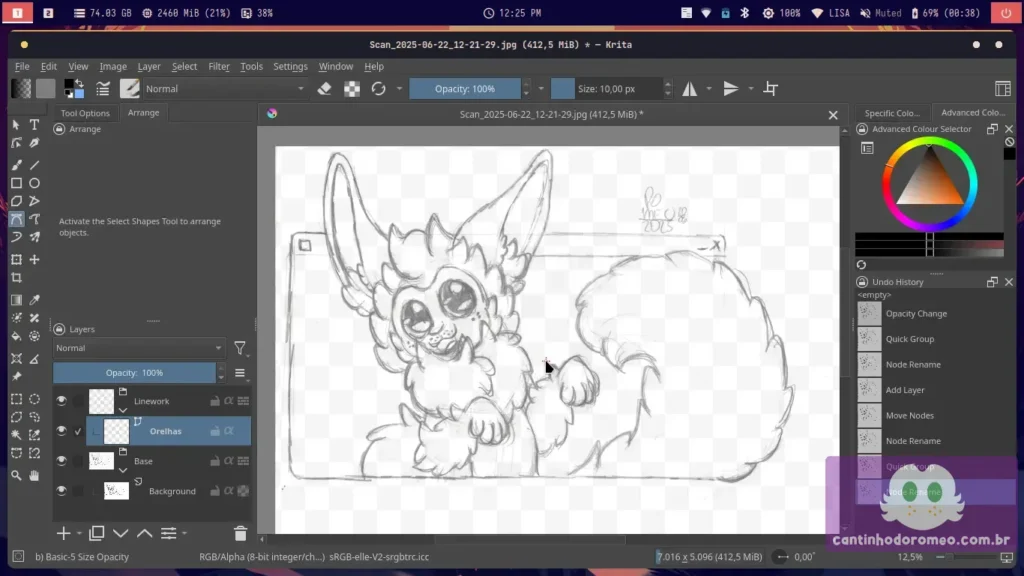The image size is (1024, 576).
Task: Select the Rectangular Selection tool
Action: click(16, 399)
